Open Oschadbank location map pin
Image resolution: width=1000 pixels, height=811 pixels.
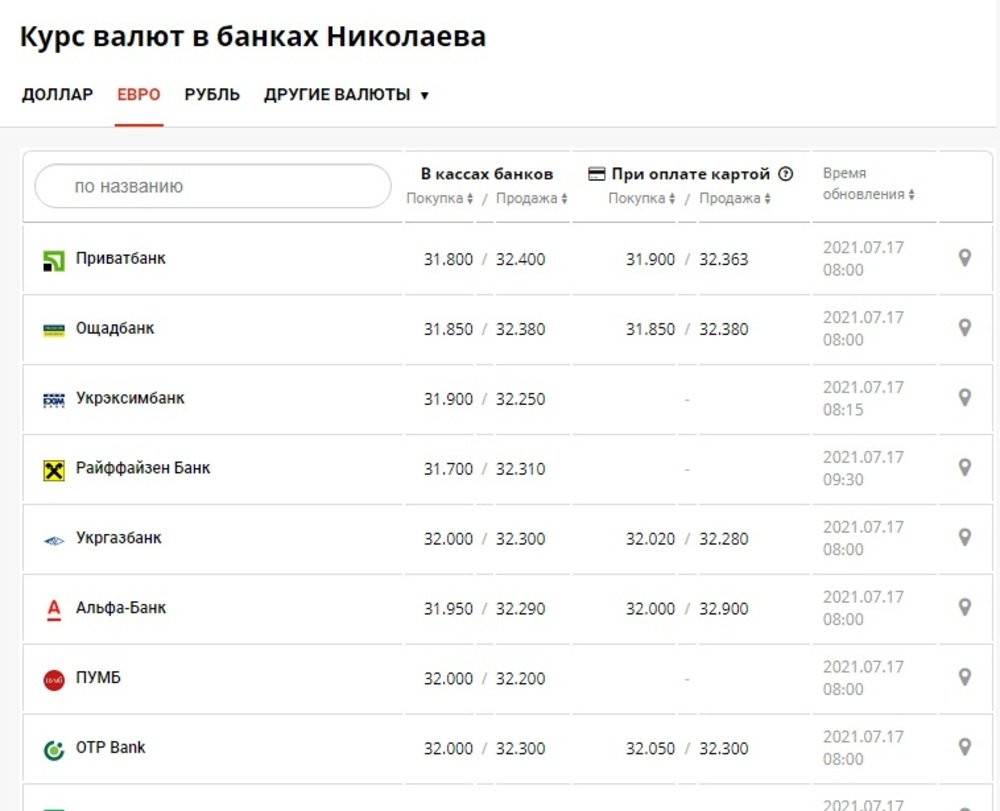tap(965, 328)
